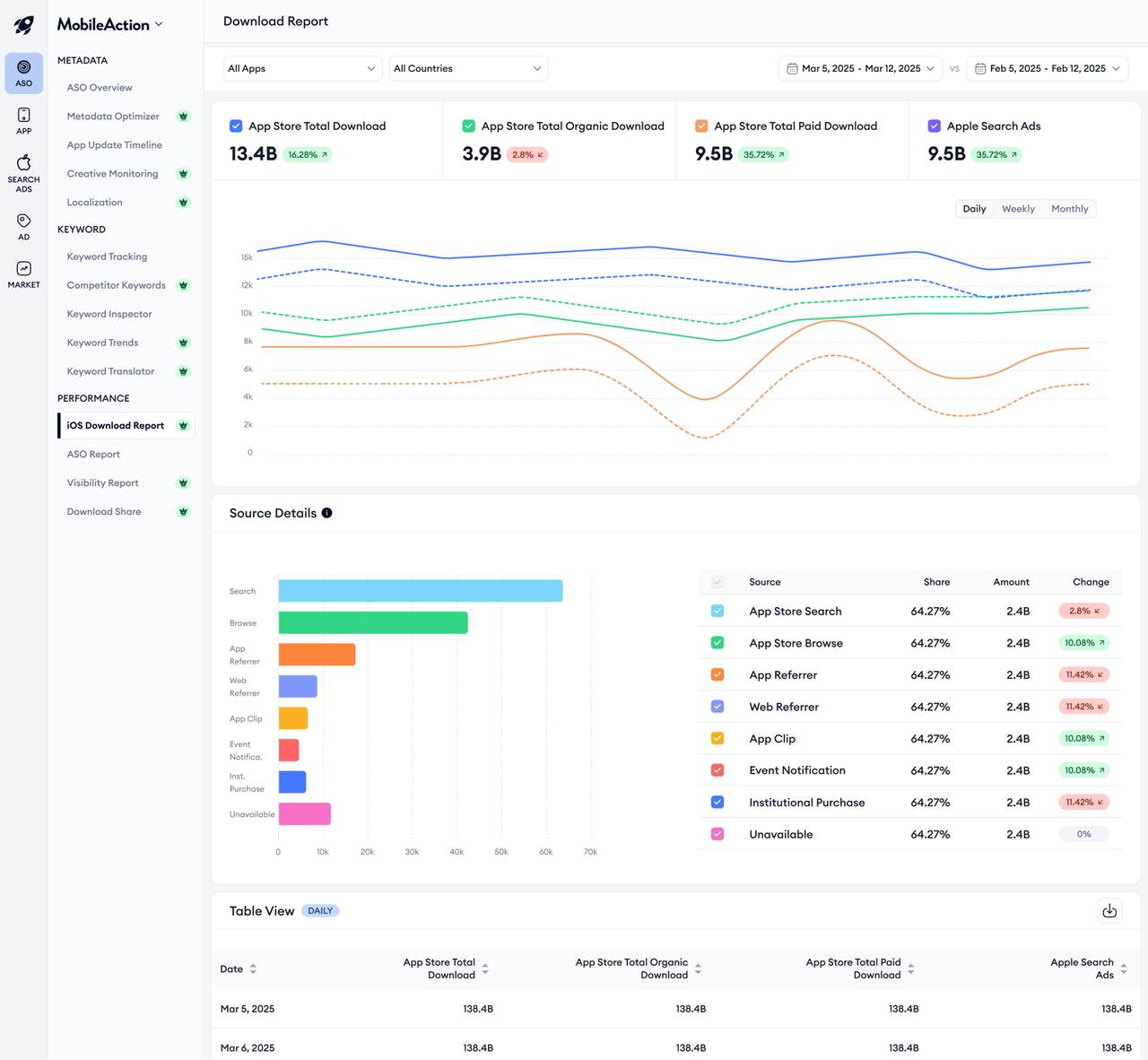The image size is (1148, 1060).
Task: Open Keyword Inspector page
Action: pyautogui.click(x=109, y=314)
